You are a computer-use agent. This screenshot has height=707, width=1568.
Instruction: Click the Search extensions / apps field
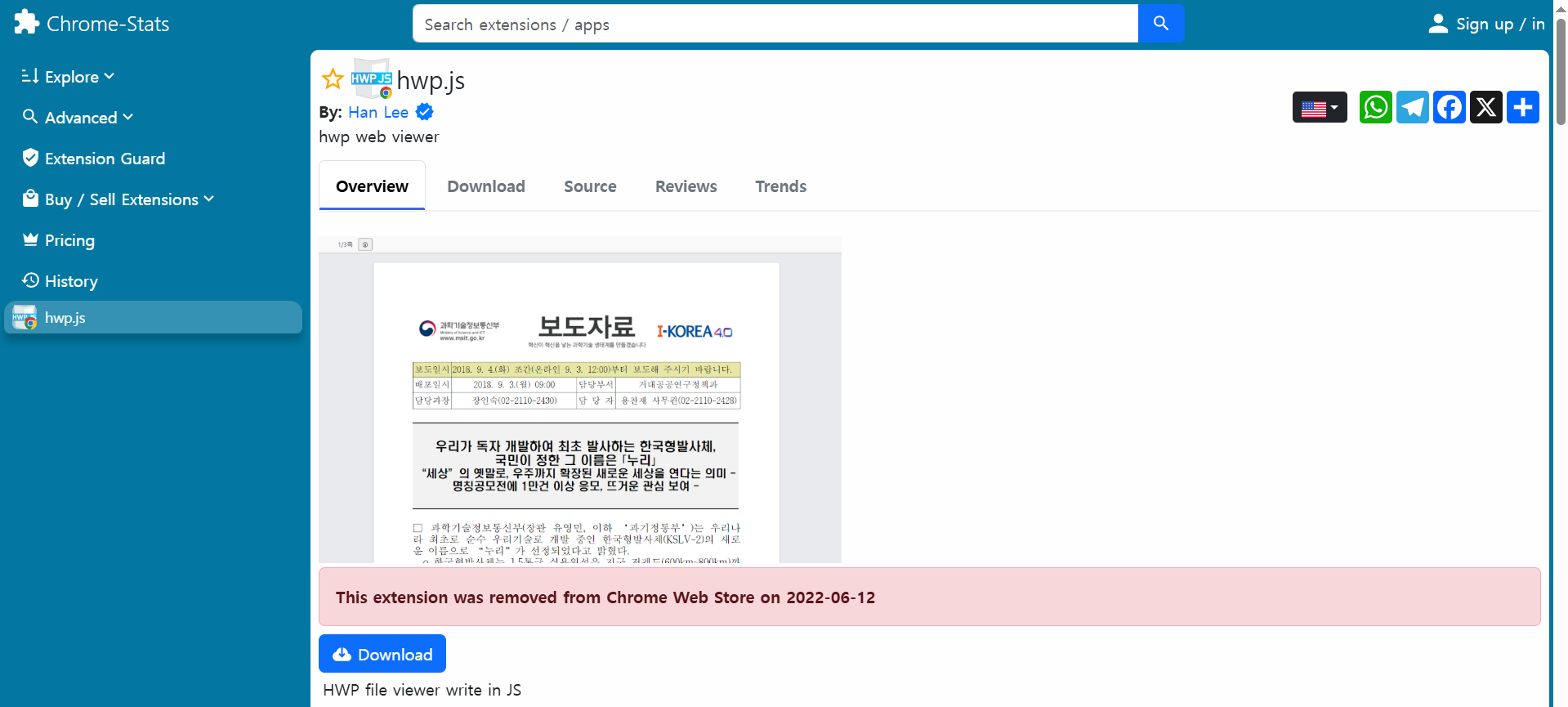coord(775,24)
